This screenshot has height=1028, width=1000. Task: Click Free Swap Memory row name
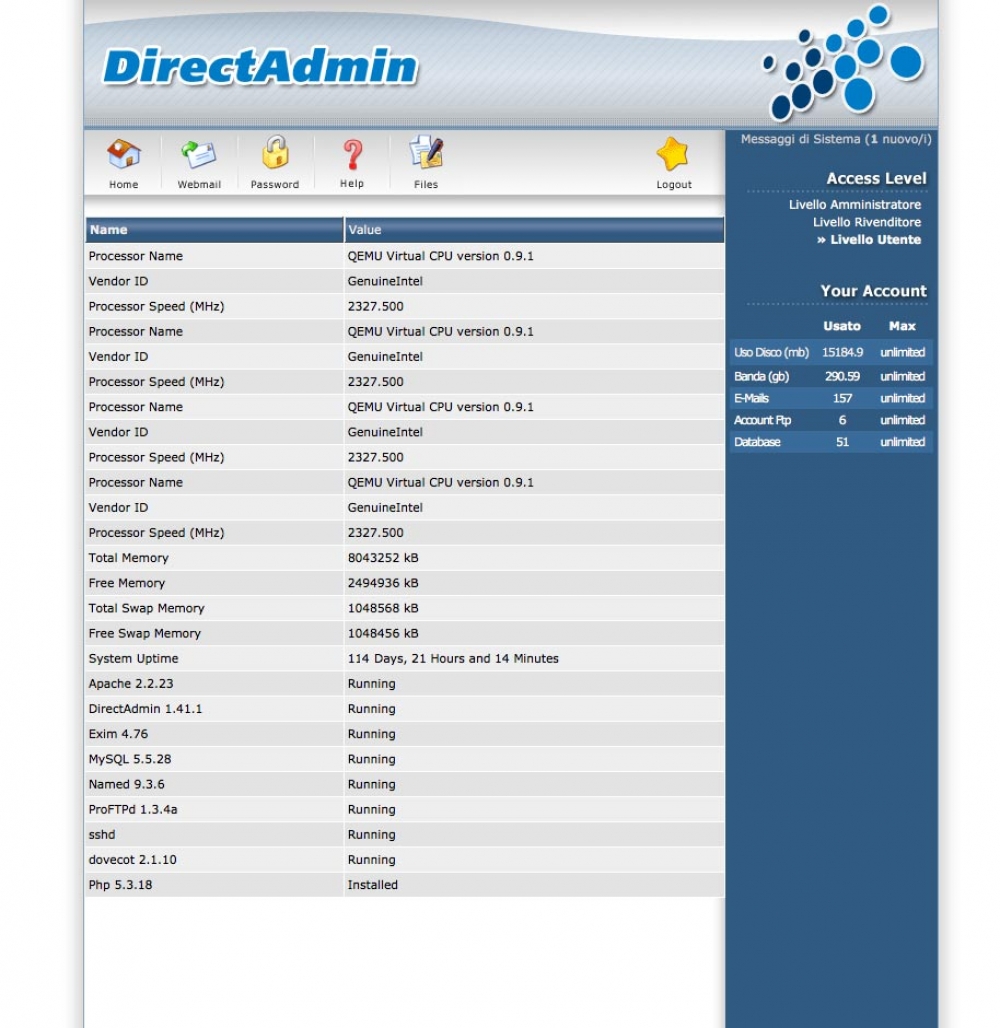[x=144, y=633]
